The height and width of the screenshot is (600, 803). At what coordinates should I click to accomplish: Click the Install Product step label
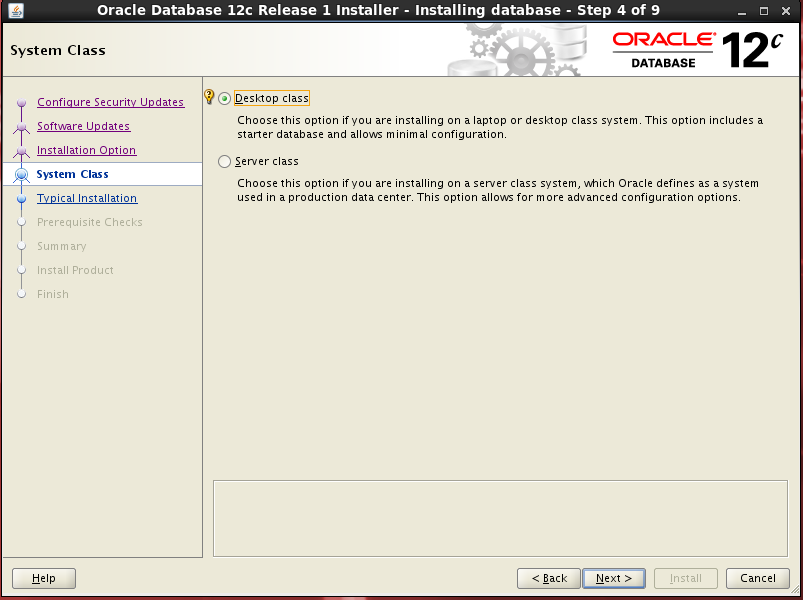click(75, 270)
